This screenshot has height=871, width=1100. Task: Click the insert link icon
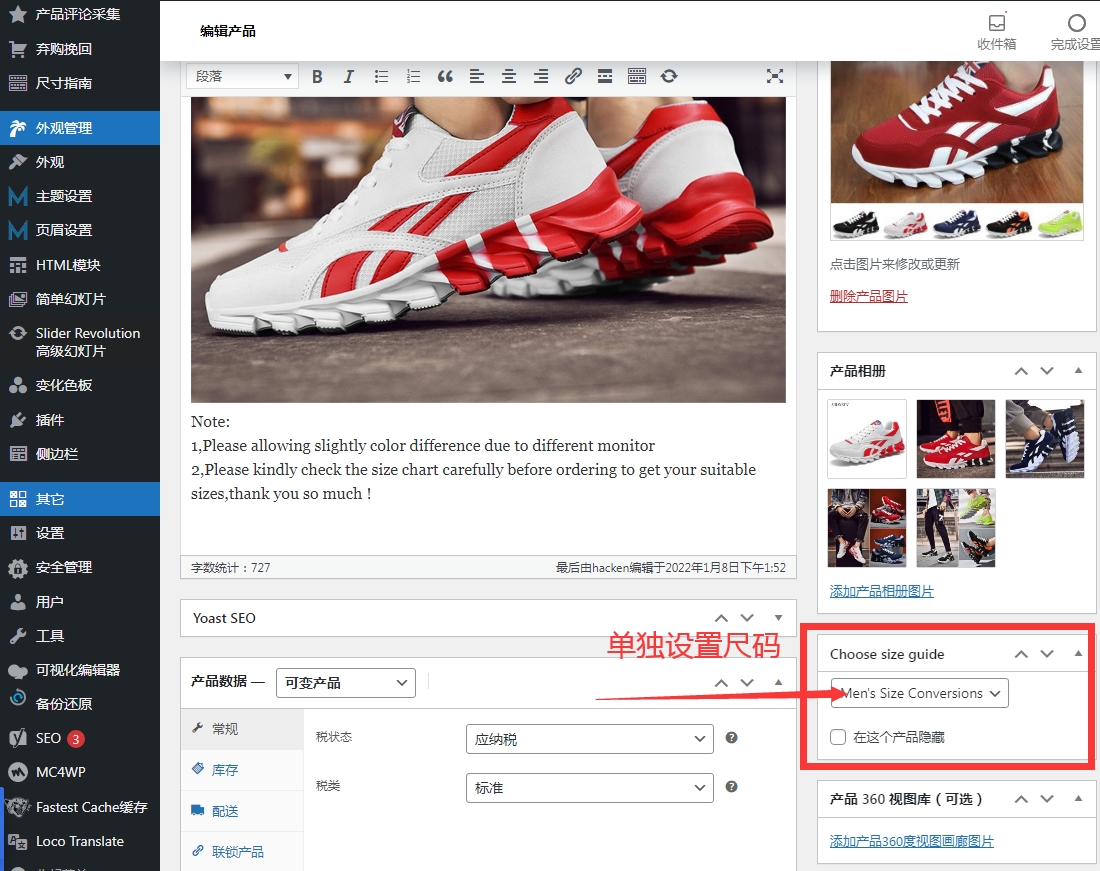(573, 76)
